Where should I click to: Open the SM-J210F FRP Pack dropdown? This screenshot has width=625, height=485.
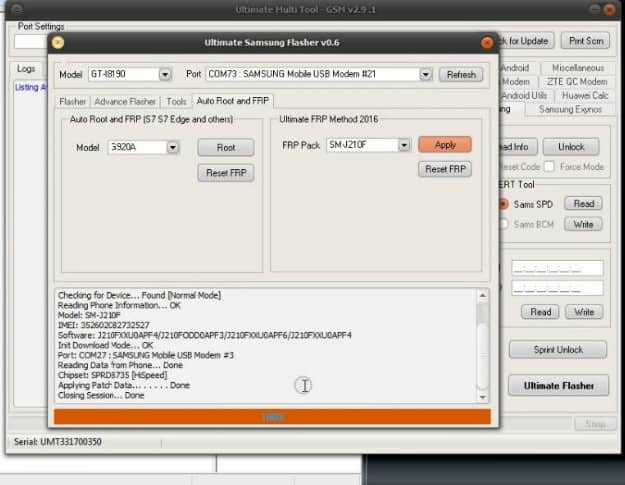[404, 145]
